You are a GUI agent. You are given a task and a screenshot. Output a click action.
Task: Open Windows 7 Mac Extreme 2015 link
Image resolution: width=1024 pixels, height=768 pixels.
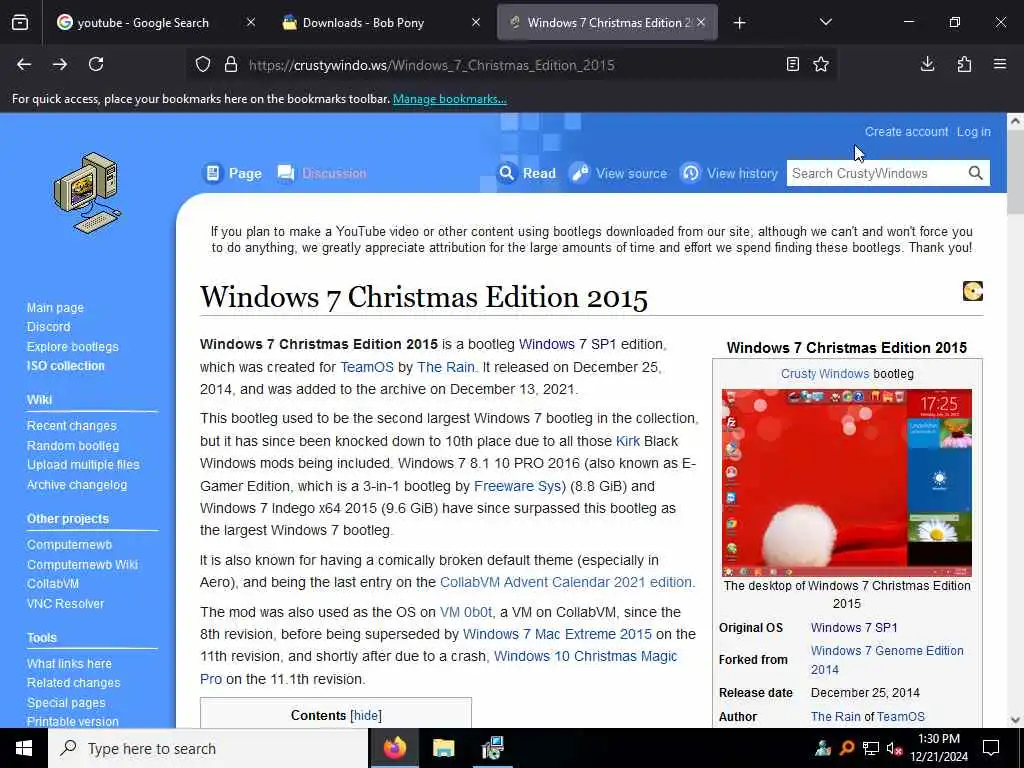pos(557,634)
